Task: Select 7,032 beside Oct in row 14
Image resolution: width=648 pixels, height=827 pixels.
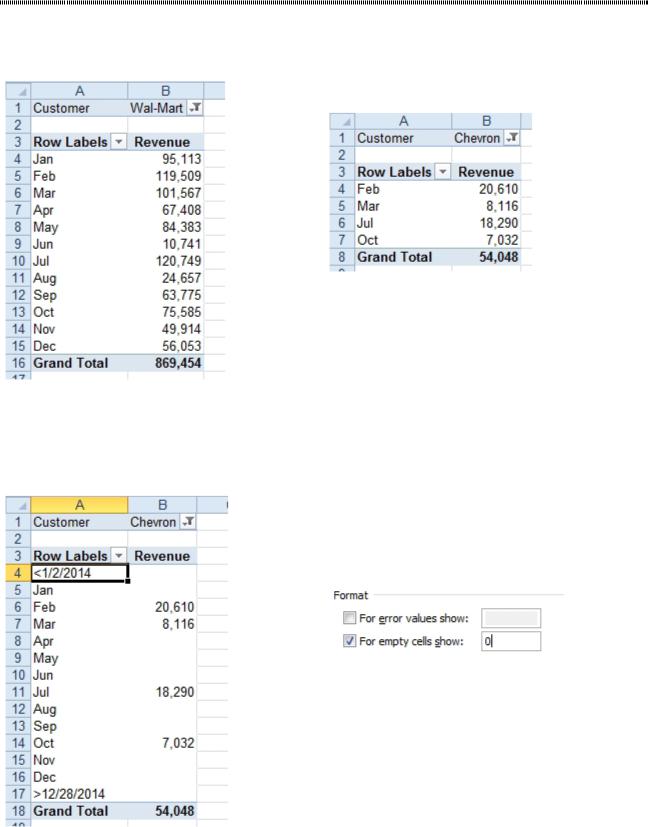Action: coord(162,743)
